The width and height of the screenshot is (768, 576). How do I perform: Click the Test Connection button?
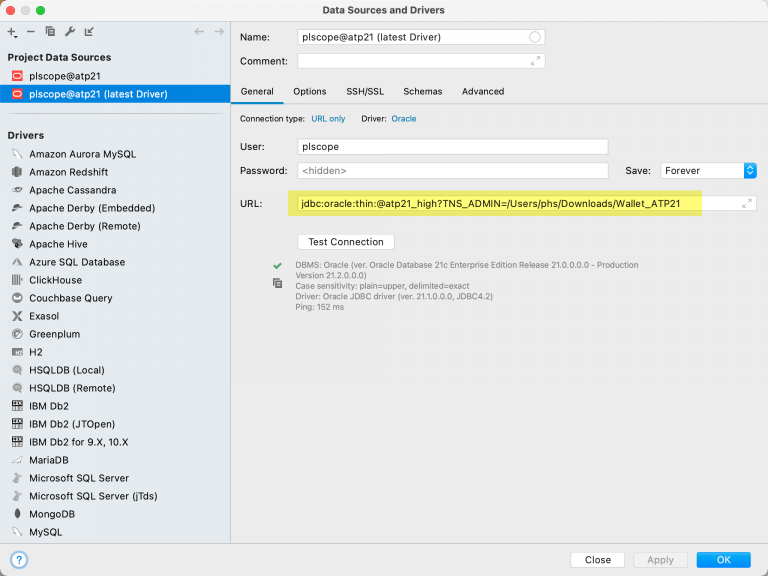pyautogui.click(x=346, y=242)
